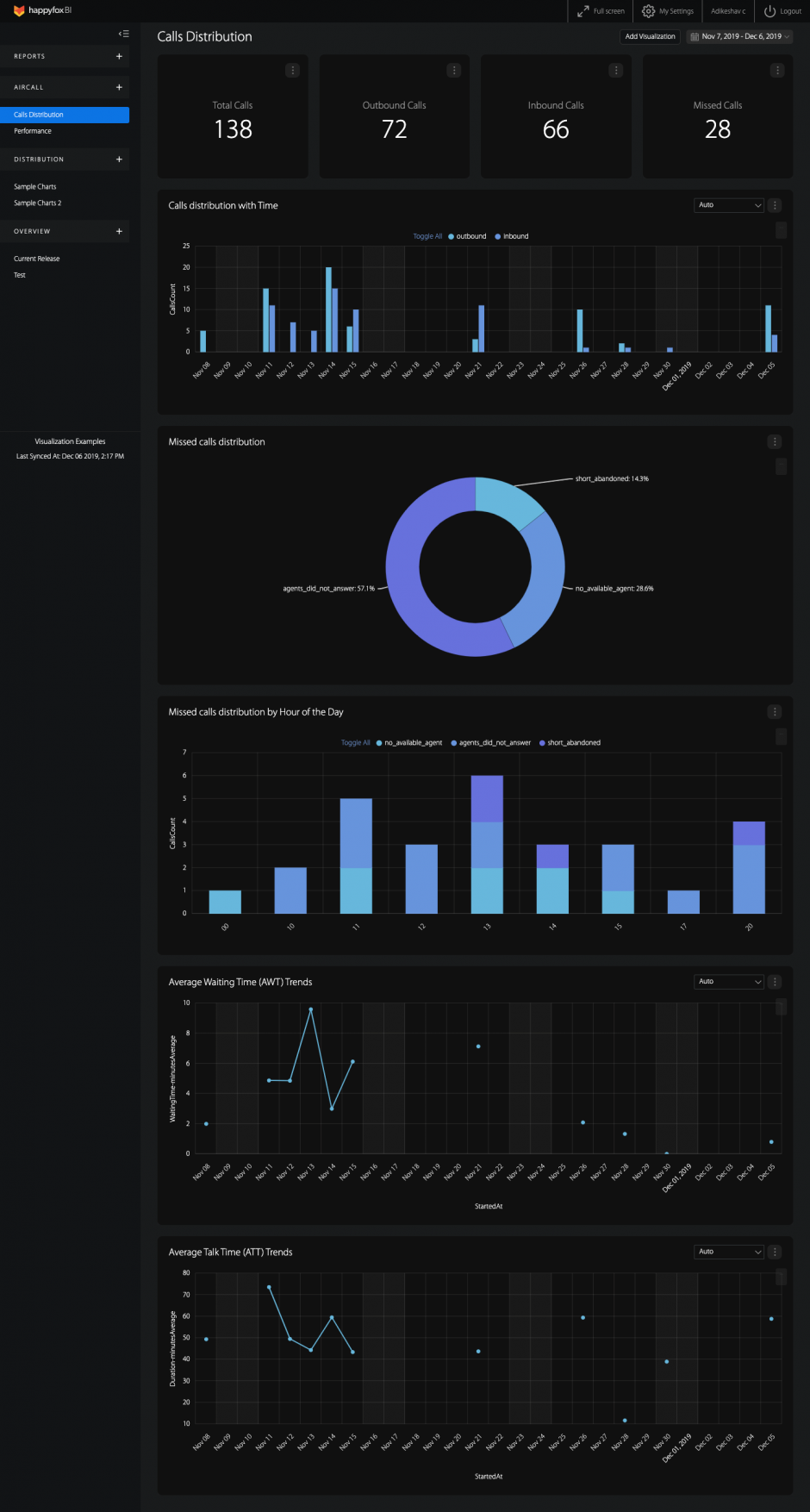Image resolution: width=810 pixels, height=1512 pixels.
Task: Click the Add Visualization button
Action: [x=650, y=36]
